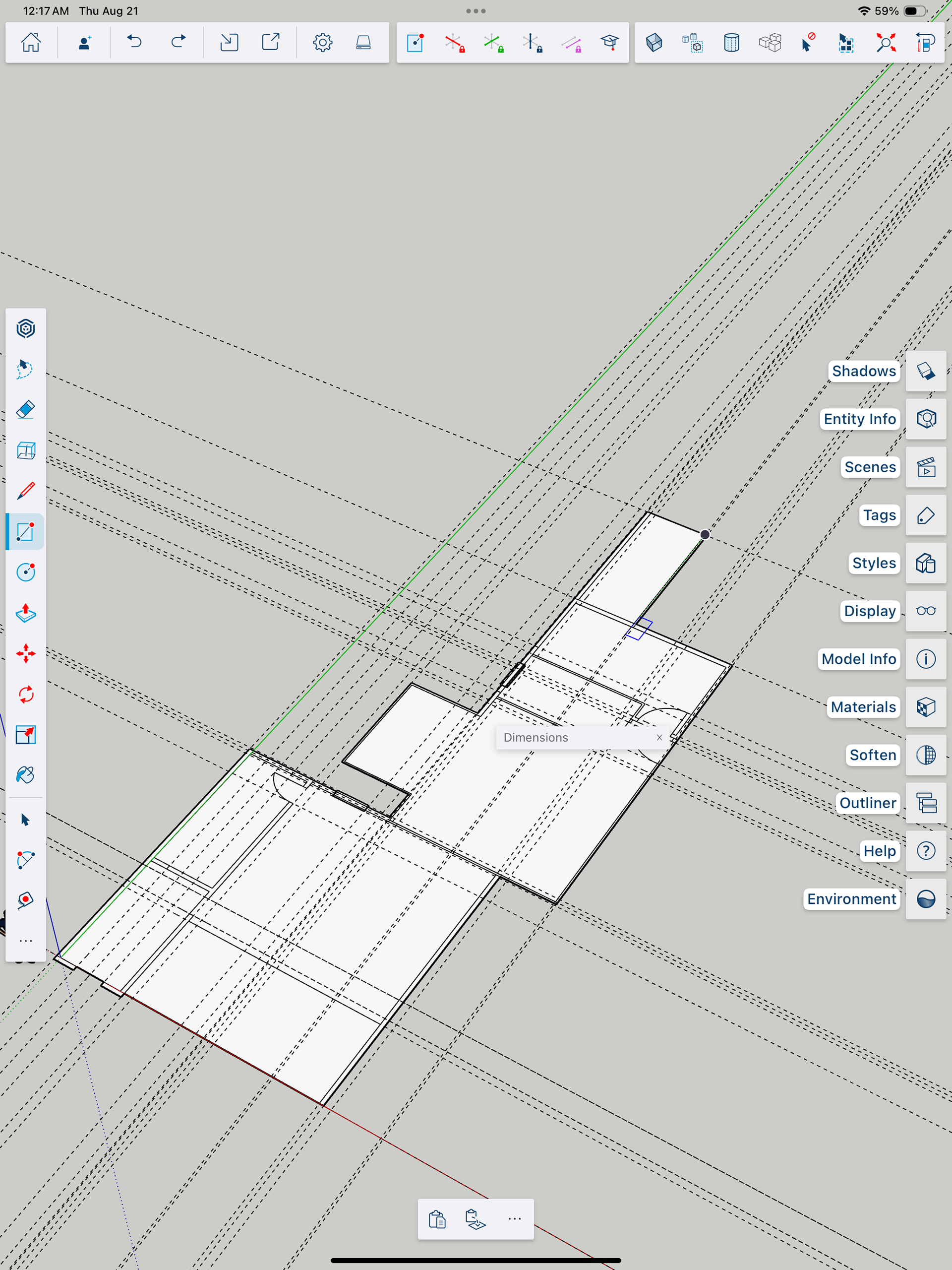This screenshot has height=1270, width=952.
Task: Select the Move tool
Action: point(26,654)
